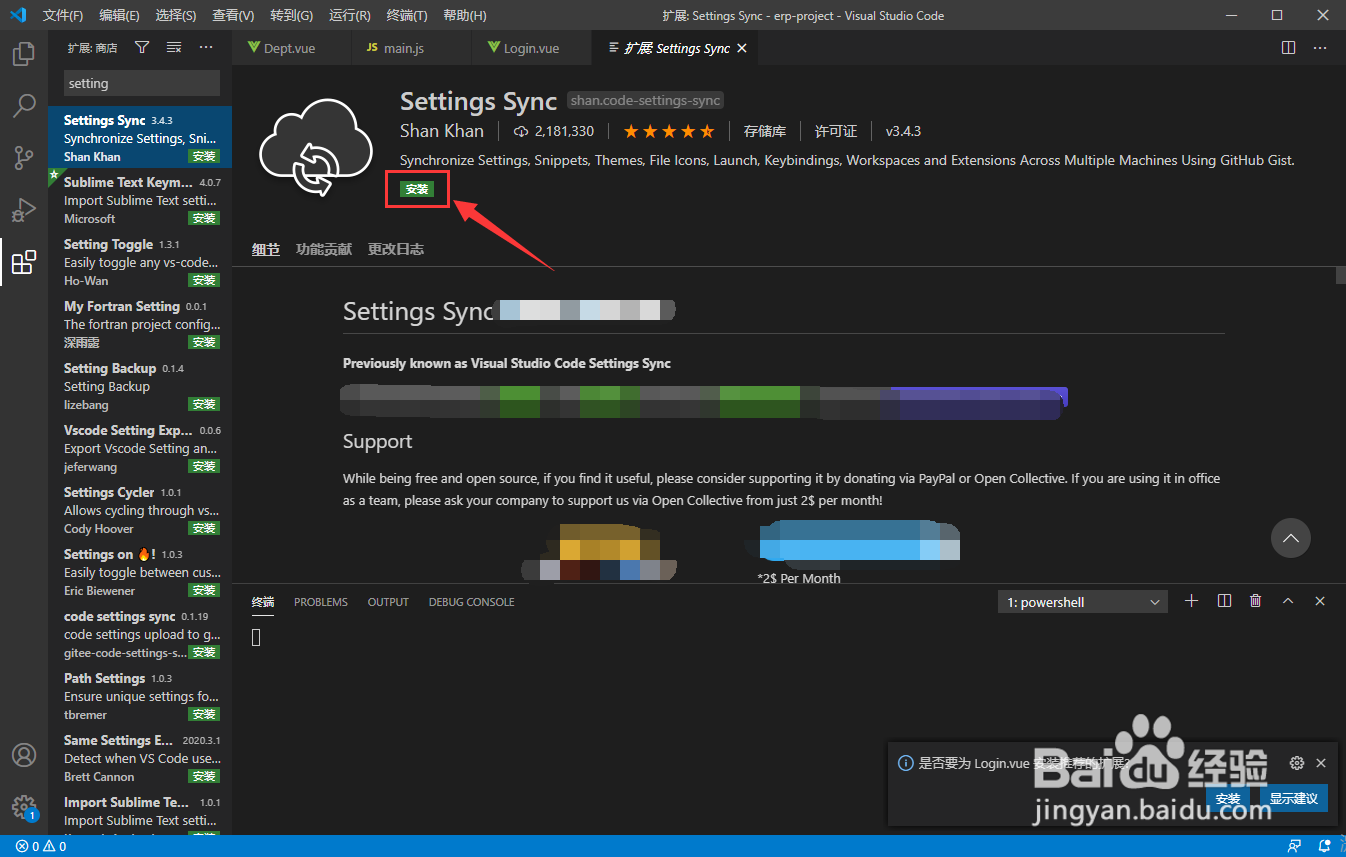Image resolution: width=1346 pixels, height=857 pixels.
Task: Open the Run and Debug view icon
Action: [24, 210]
